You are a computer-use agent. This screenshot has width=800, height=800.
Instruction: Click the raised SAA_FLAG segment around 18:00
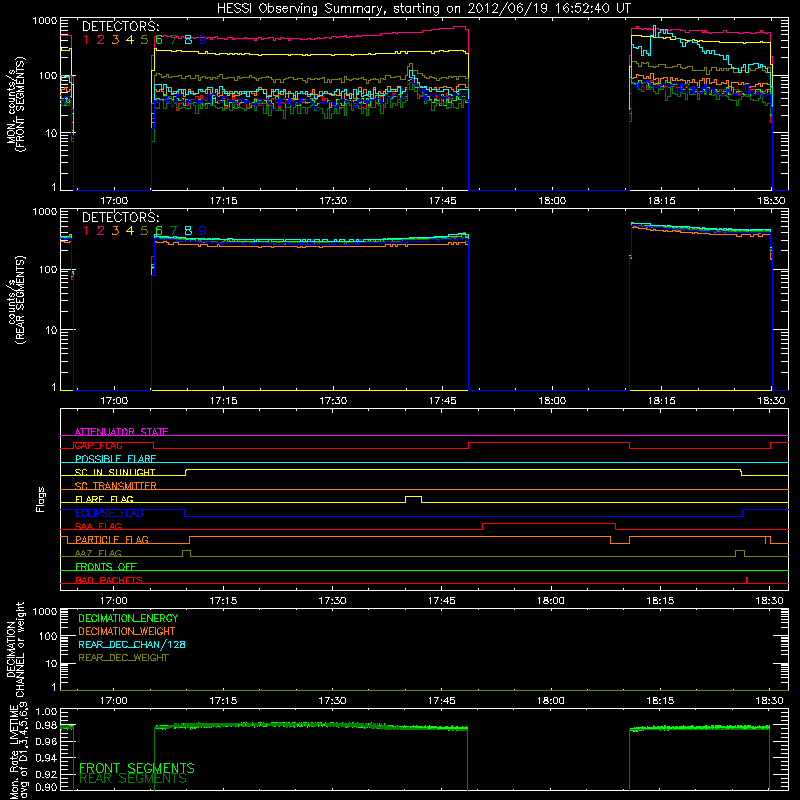point(549,524)
